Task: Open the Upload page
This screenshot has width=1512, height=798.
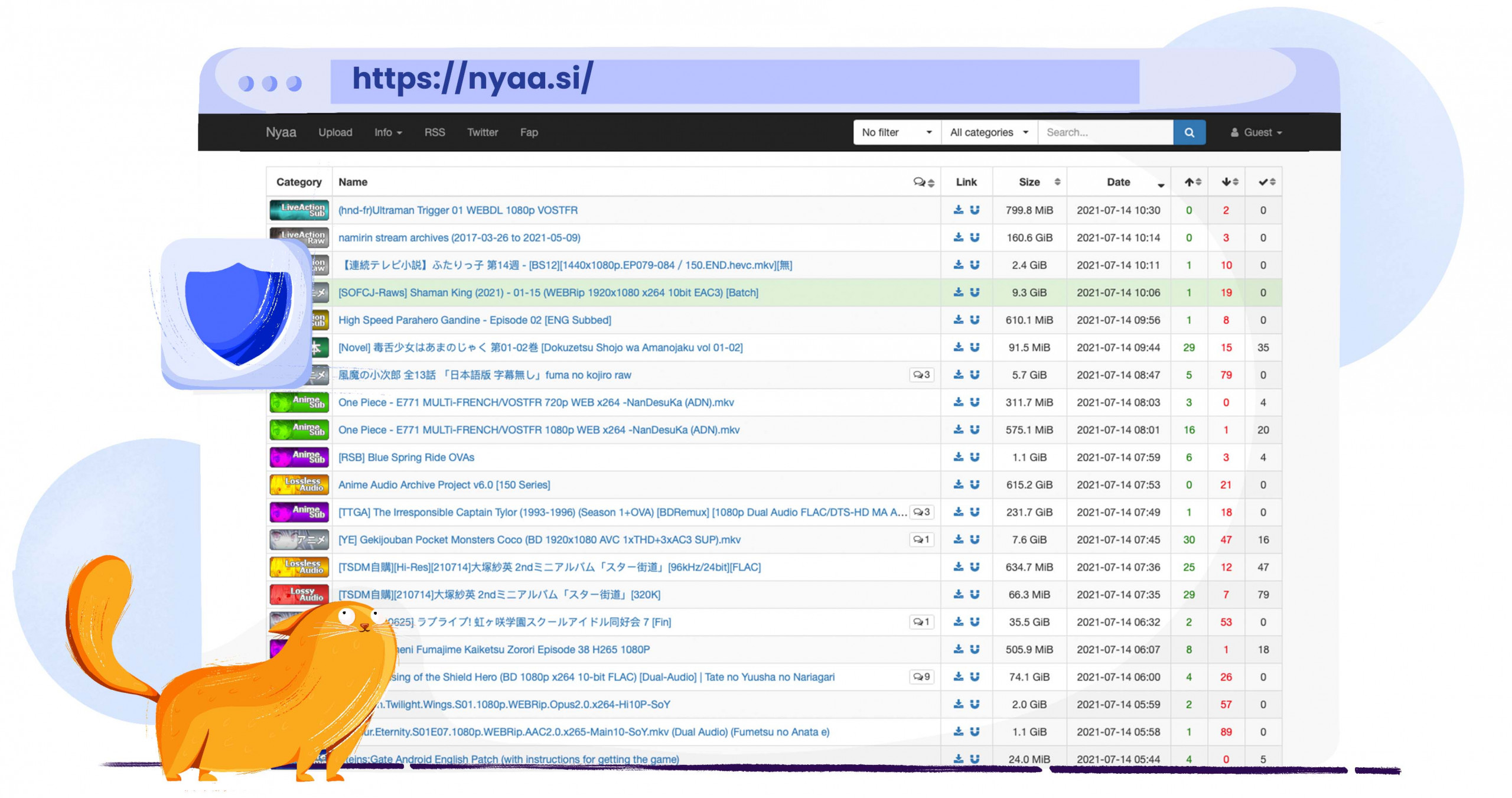Action: coord(335,132)
